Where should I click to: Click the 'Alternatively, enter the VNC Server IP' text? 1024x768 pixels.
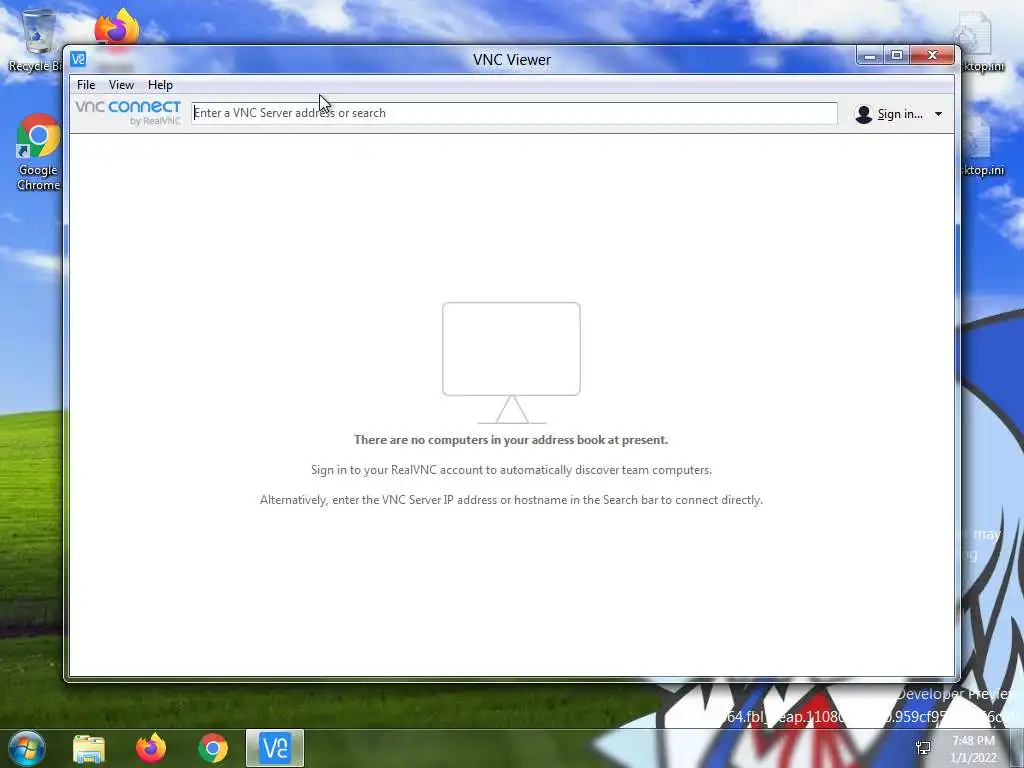(x=511, y=500)
